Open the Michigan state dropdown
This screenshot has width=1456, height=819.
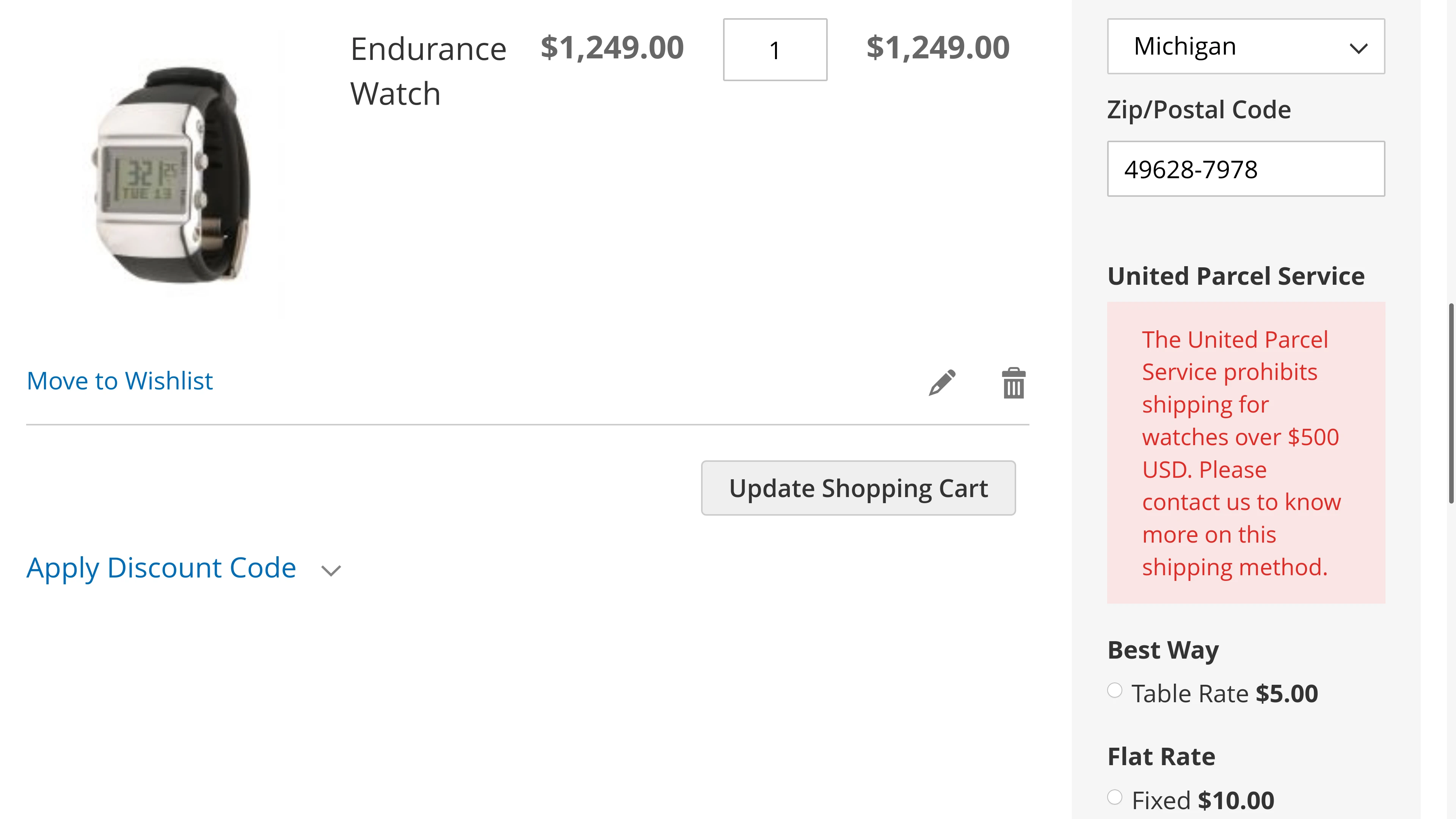[1245, 46]
